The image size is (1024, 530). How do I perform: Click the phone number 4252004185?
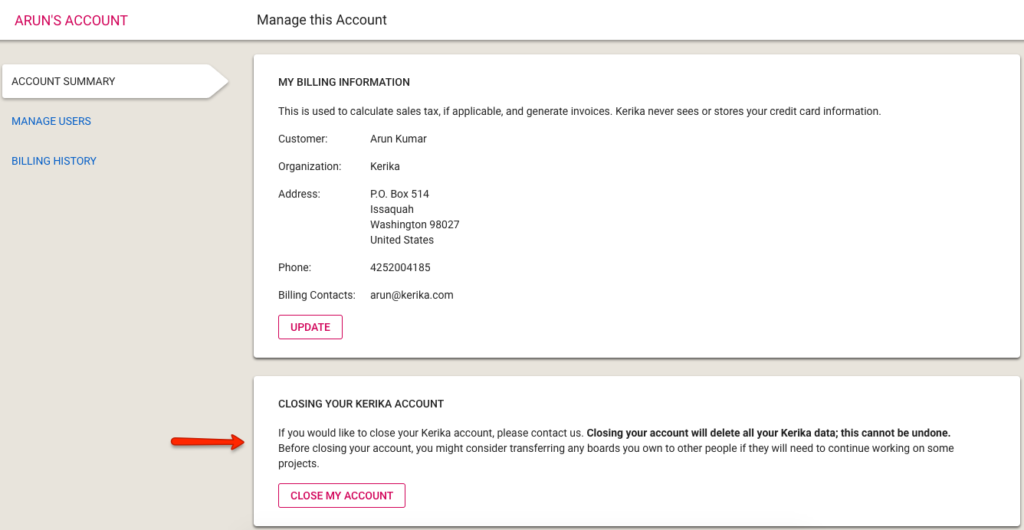[x=400, y=268]
